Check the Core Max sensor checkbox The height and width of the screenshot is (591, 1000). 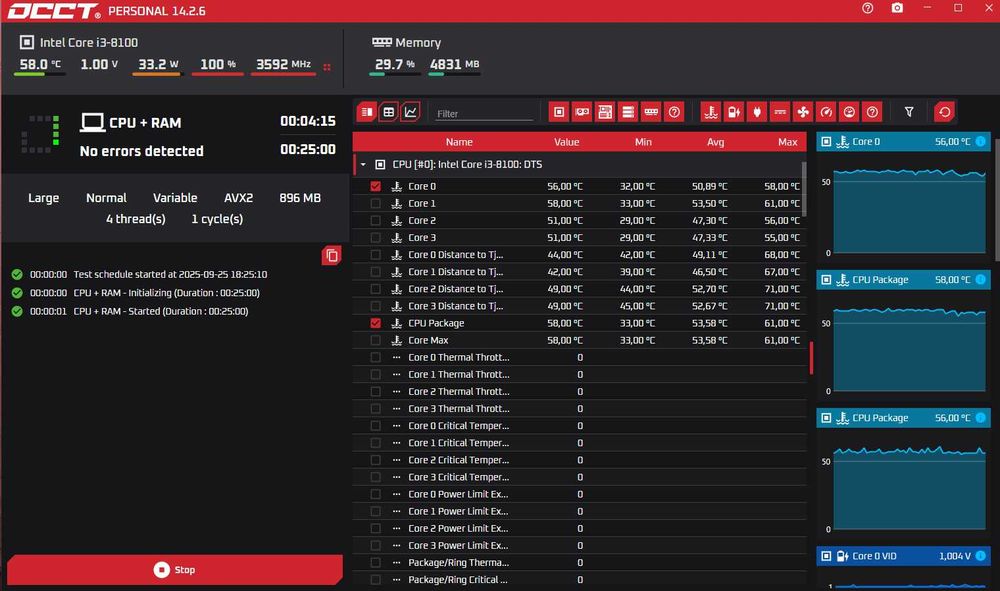pos(376,340)
